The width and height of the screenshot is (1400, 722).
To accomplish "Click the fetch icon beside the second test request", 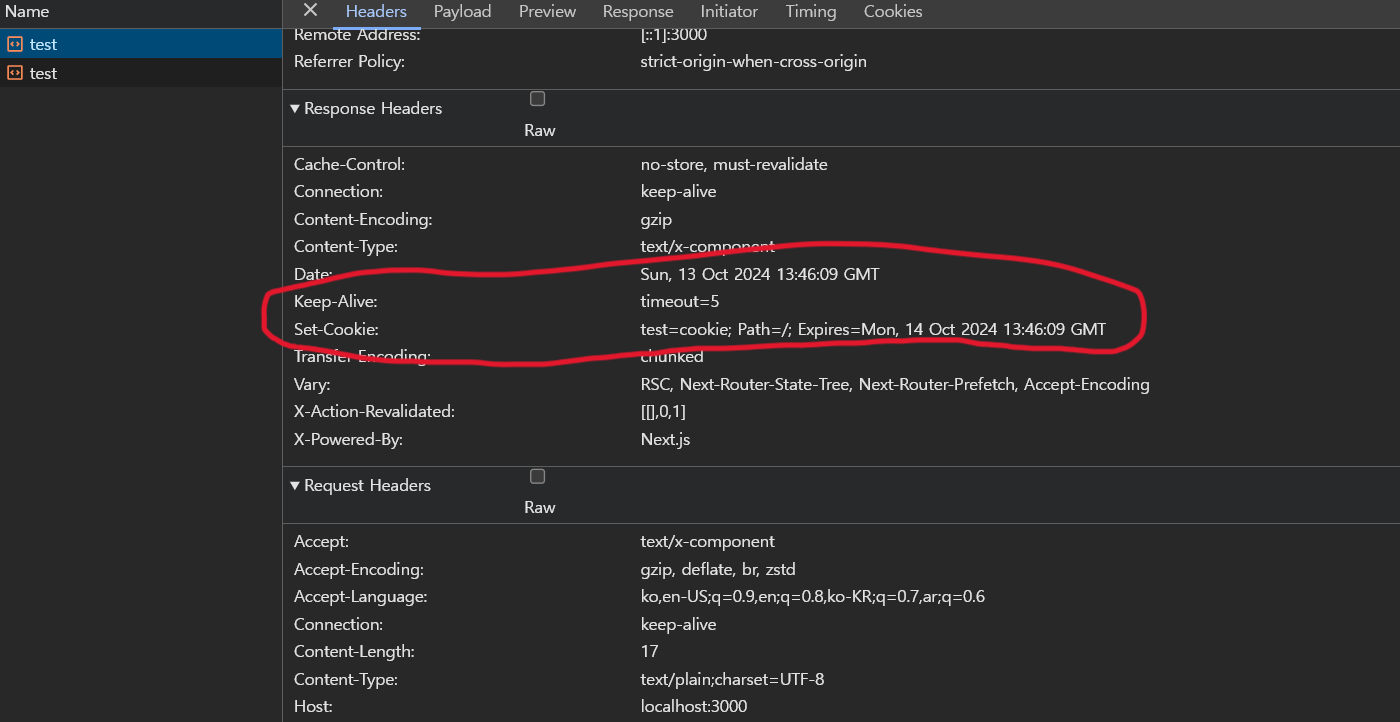I will [x=15, y=73].
